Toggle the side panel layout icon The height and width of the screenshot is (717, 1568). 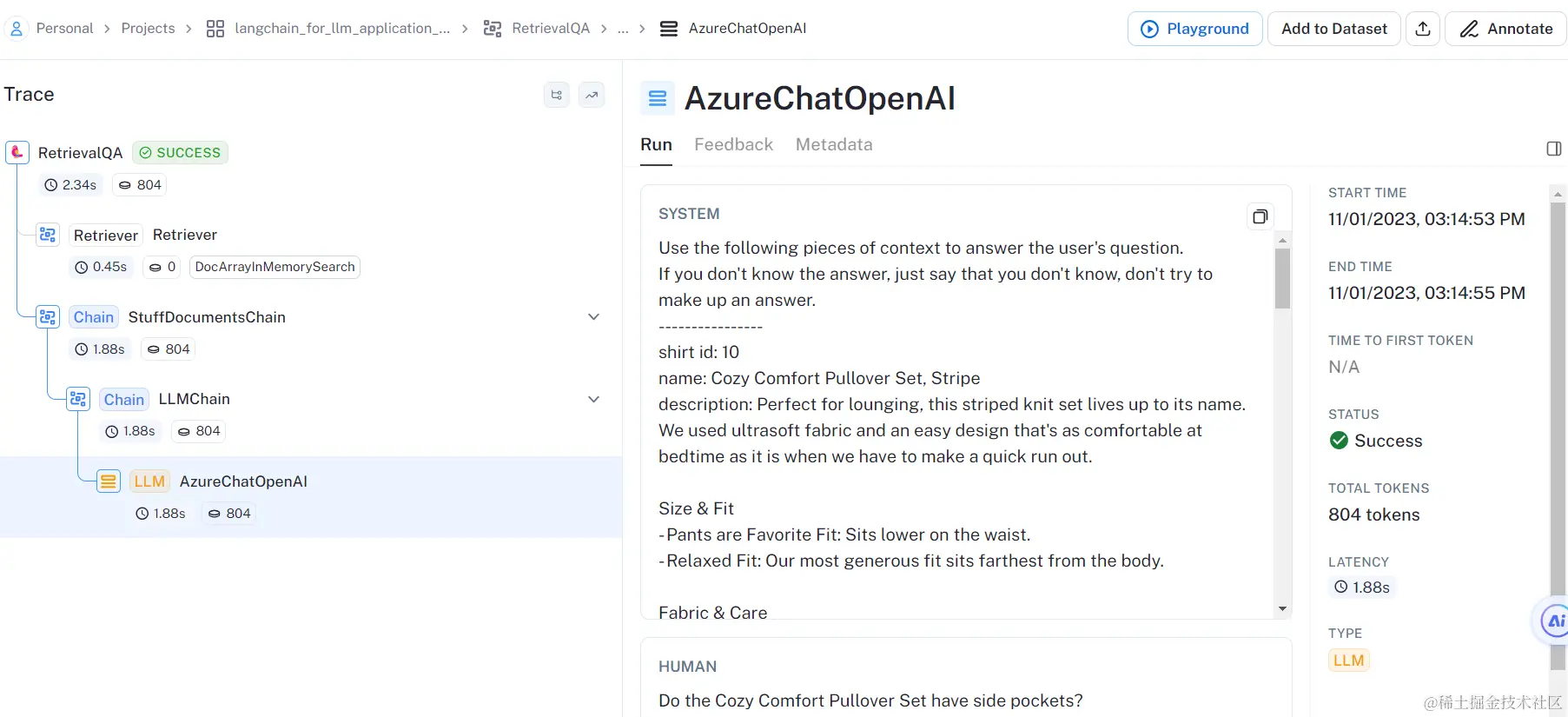click(1554, 149)
